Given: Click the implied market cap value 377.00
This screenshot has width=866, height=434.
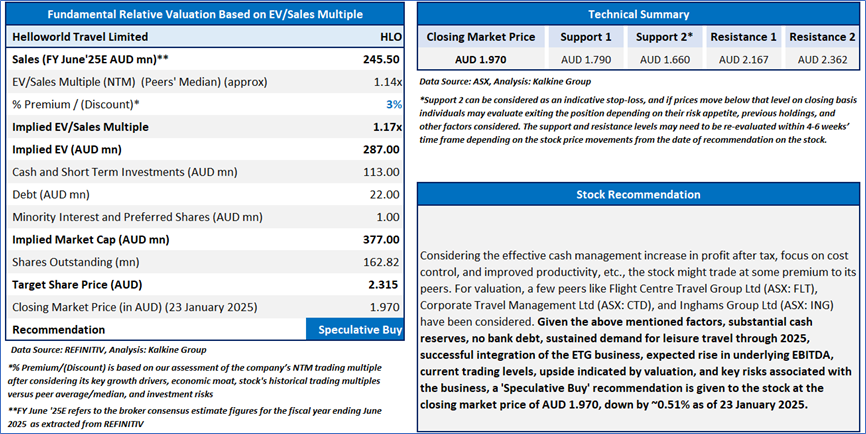Looking at the screenshot, I should (381, 240).
